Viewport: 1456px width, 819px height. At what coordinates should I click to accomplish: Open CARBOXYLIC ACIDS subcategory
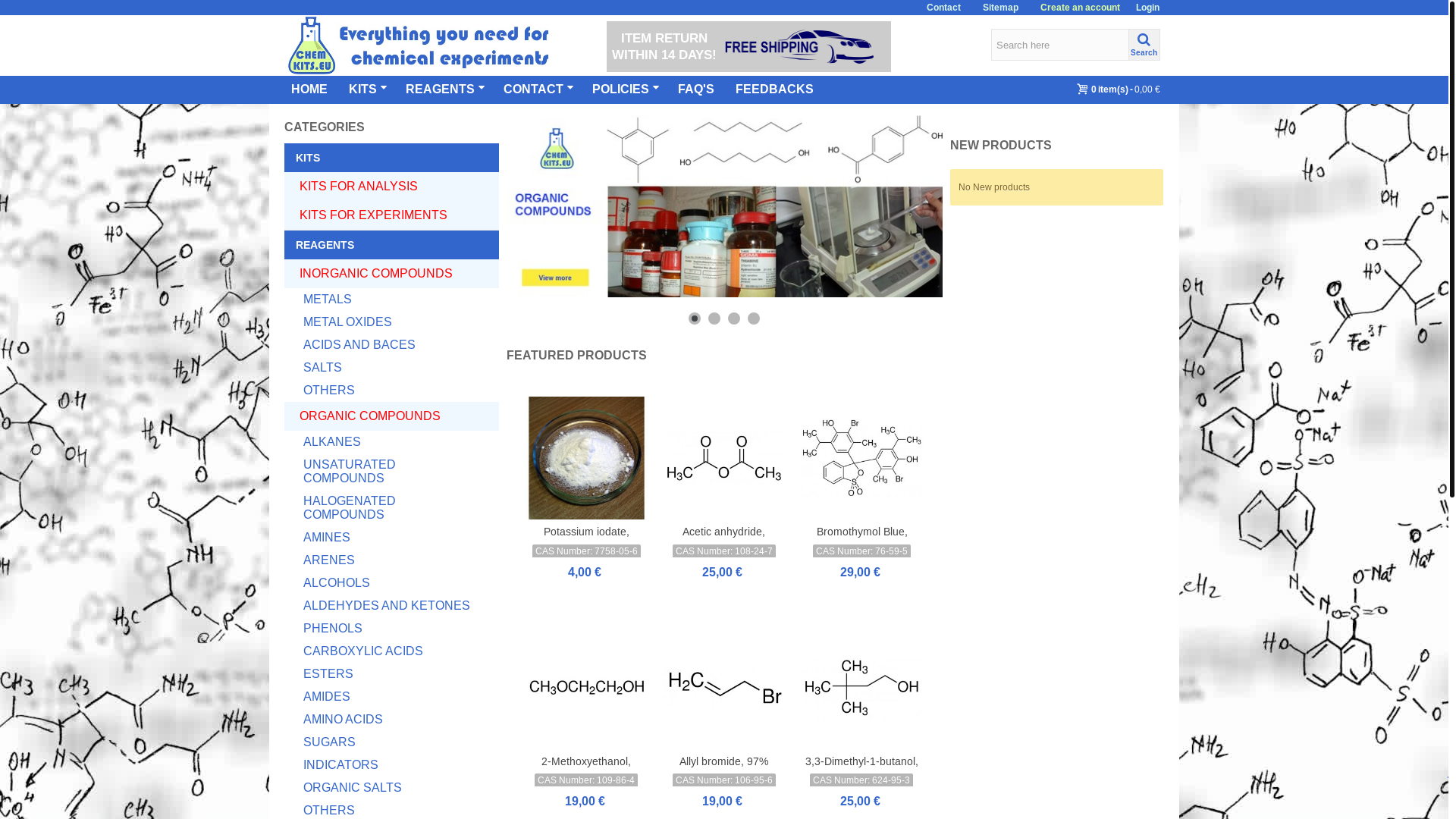pyautogui.click(x=363, y=651)
